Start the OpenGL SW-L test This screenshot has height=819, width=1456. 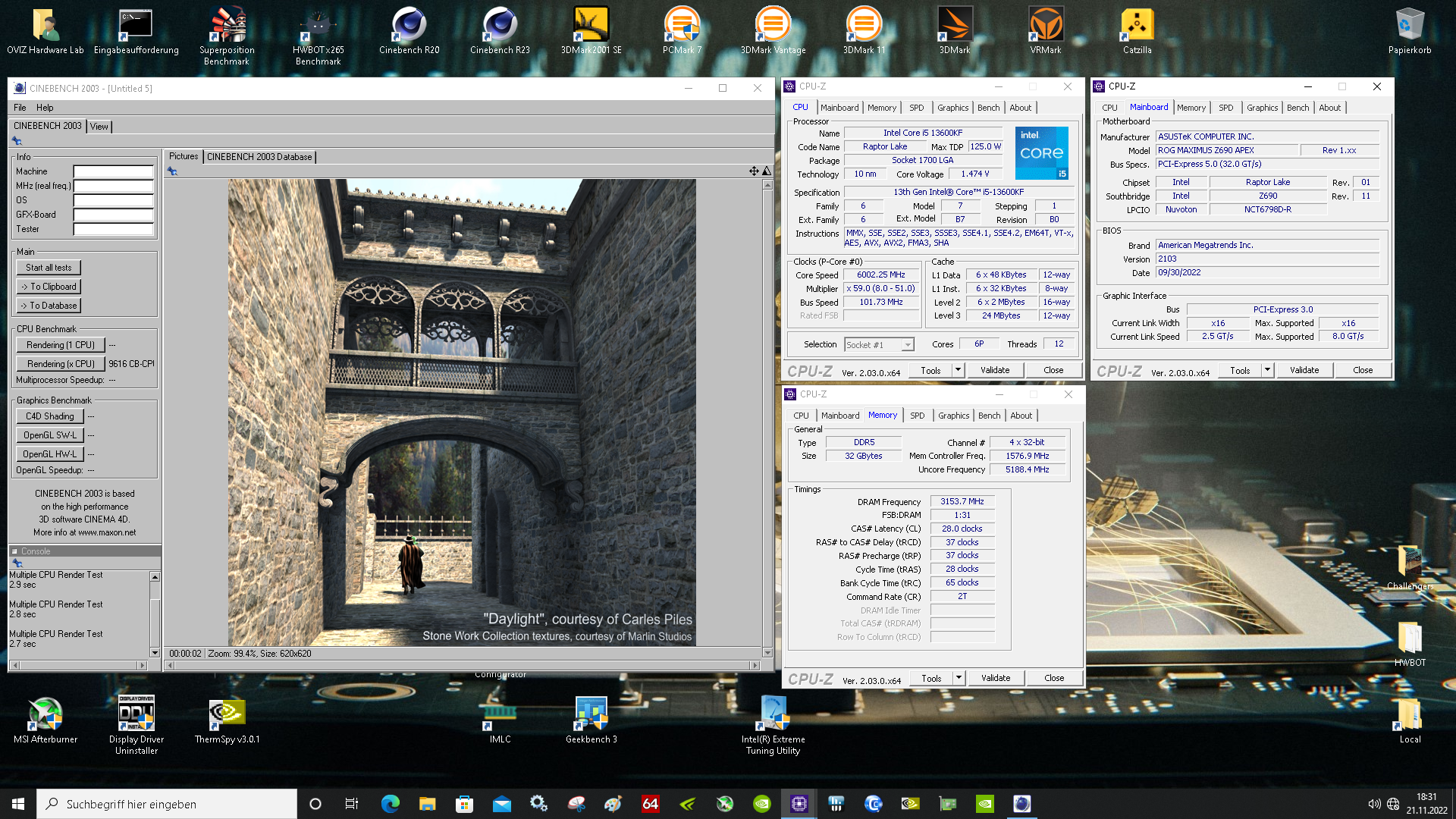(x=50, y=435)
